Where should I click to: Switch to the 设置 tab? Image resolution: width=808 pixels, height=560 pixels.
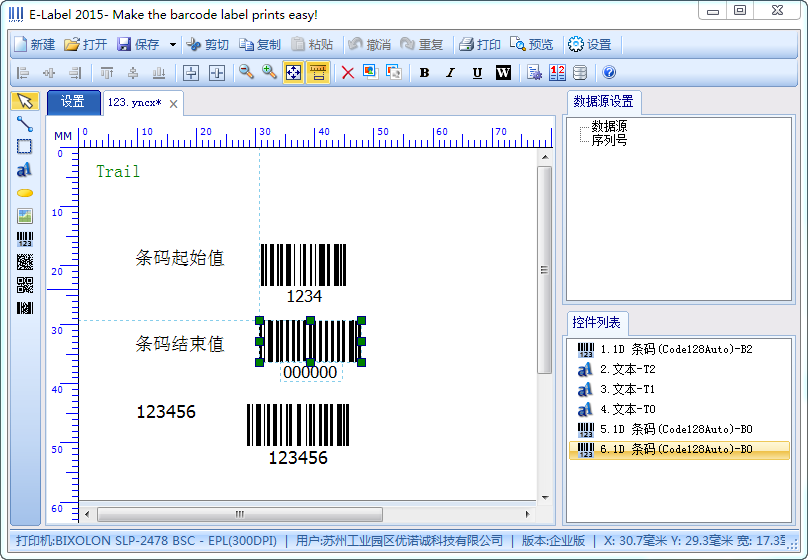tap(73, 102)
